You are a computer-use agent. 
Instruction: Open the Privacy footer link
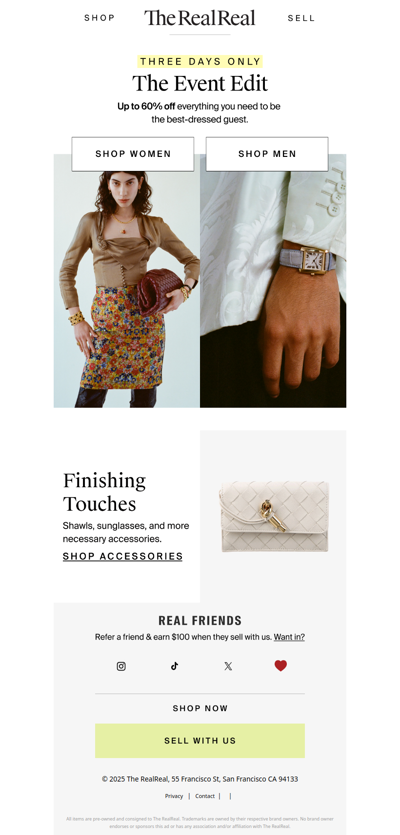coord(174,796)
